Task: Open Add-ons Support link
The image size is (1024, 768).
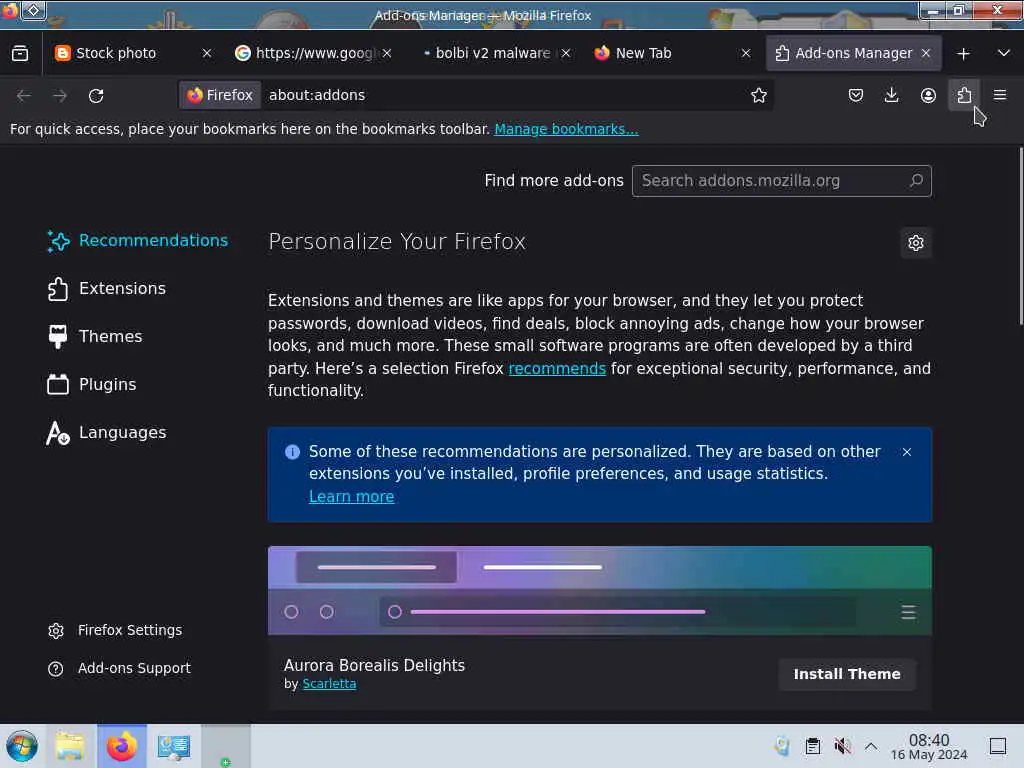Action: (120, 668)
